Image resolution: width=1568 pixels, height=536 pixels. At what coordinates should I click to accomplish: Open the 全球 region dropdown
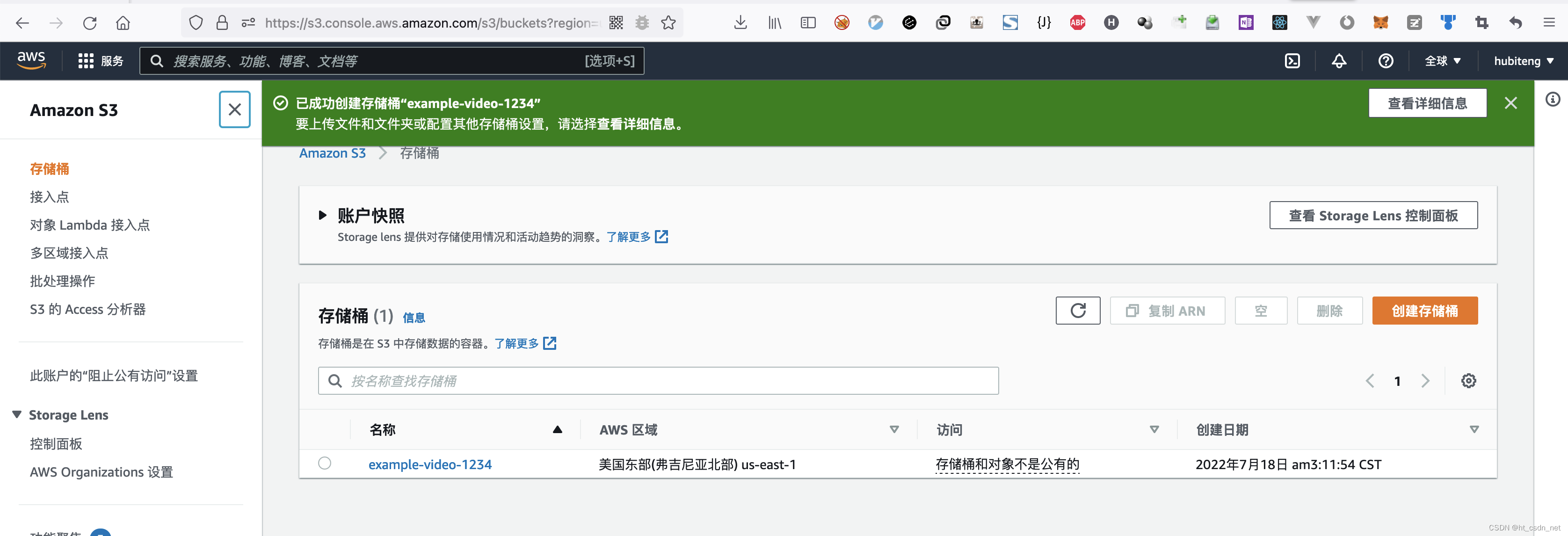click(x=1443, y=61)
